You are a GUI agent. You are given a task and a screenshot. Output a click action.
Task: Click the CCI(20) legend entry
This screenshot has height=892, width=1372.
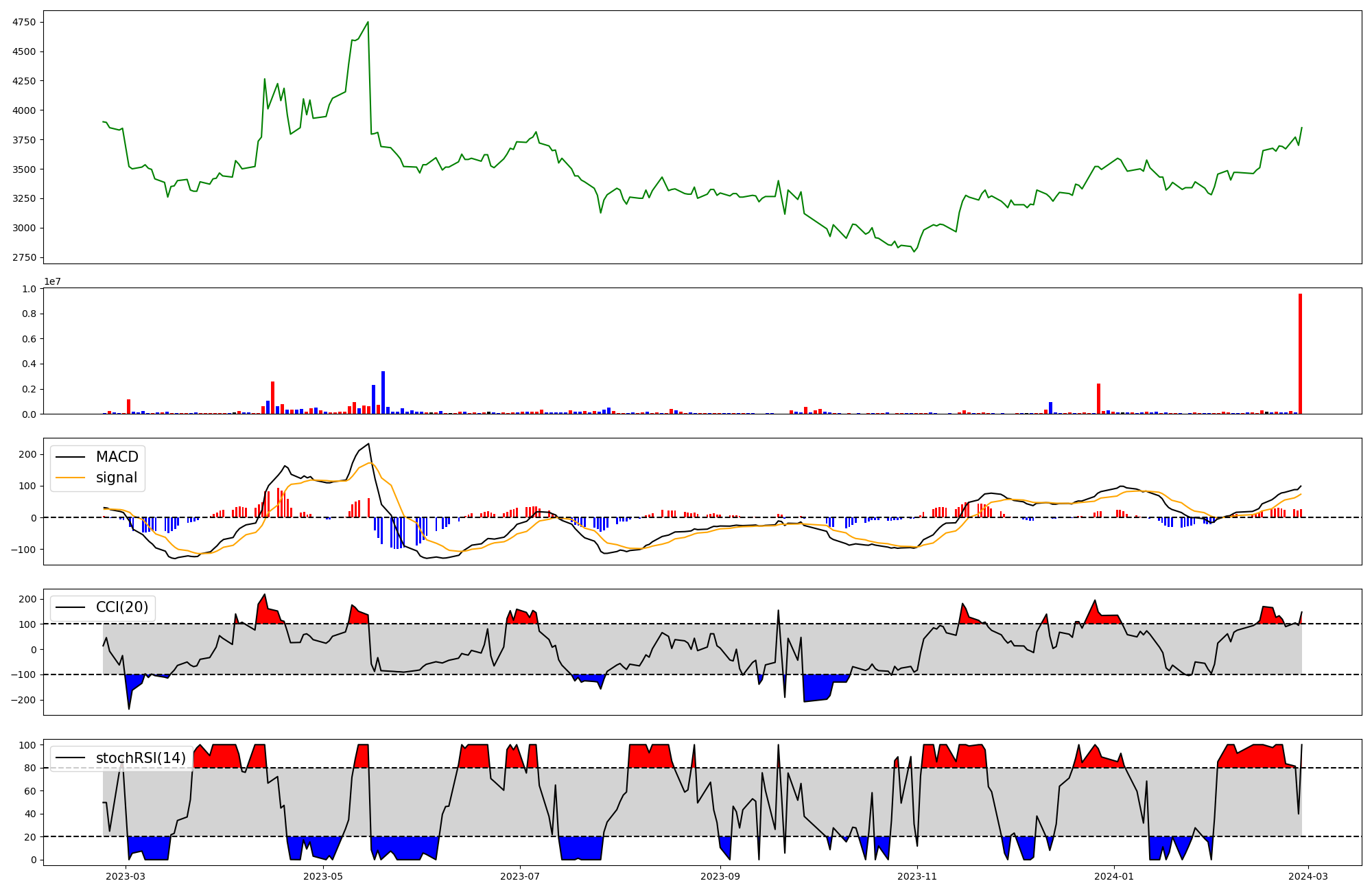pos(121,608)
